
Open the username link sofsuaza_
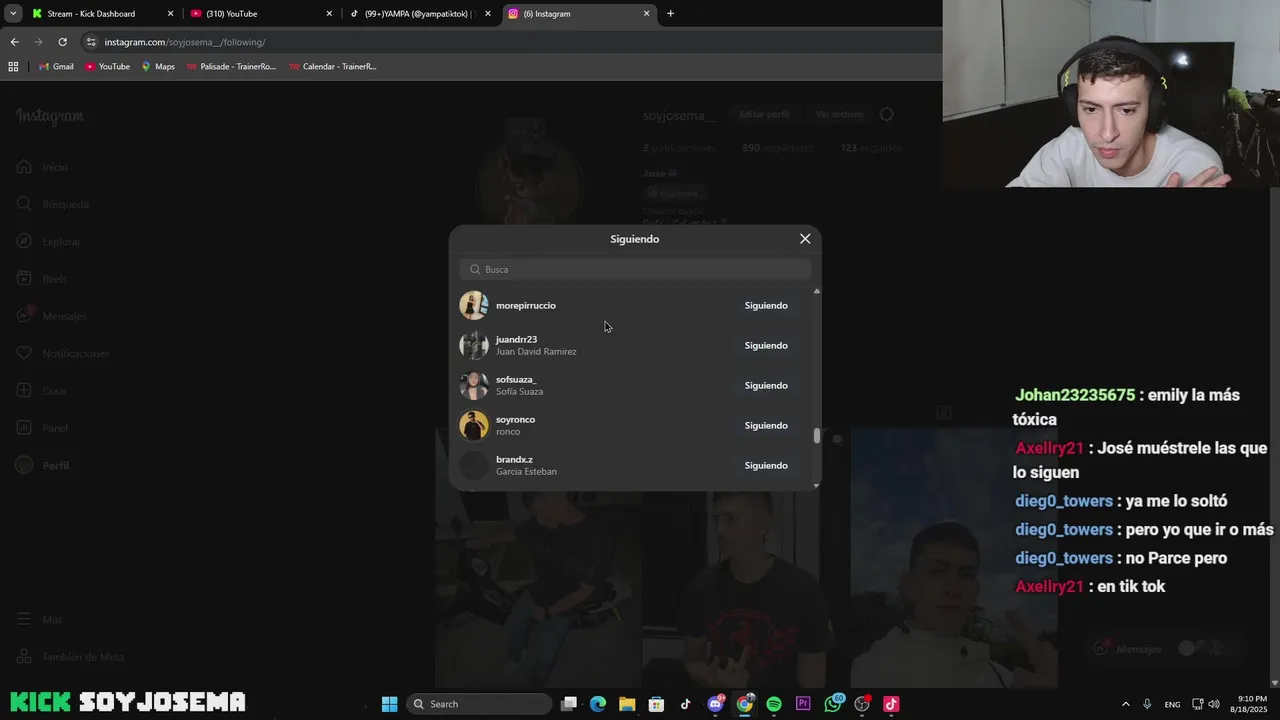click(x=516, y=379)
